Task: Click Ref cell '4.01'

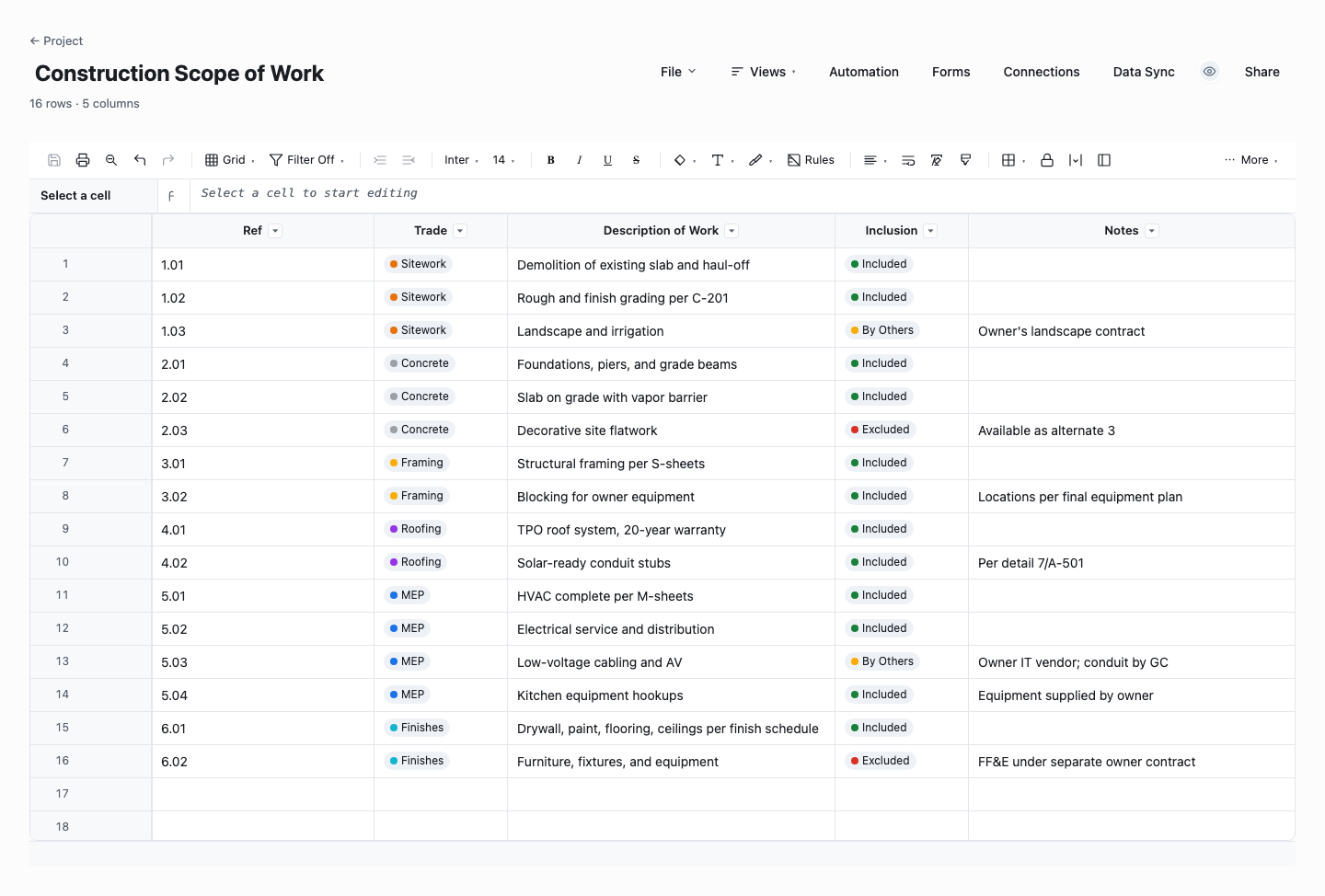Action: click(x=263, y=530)
